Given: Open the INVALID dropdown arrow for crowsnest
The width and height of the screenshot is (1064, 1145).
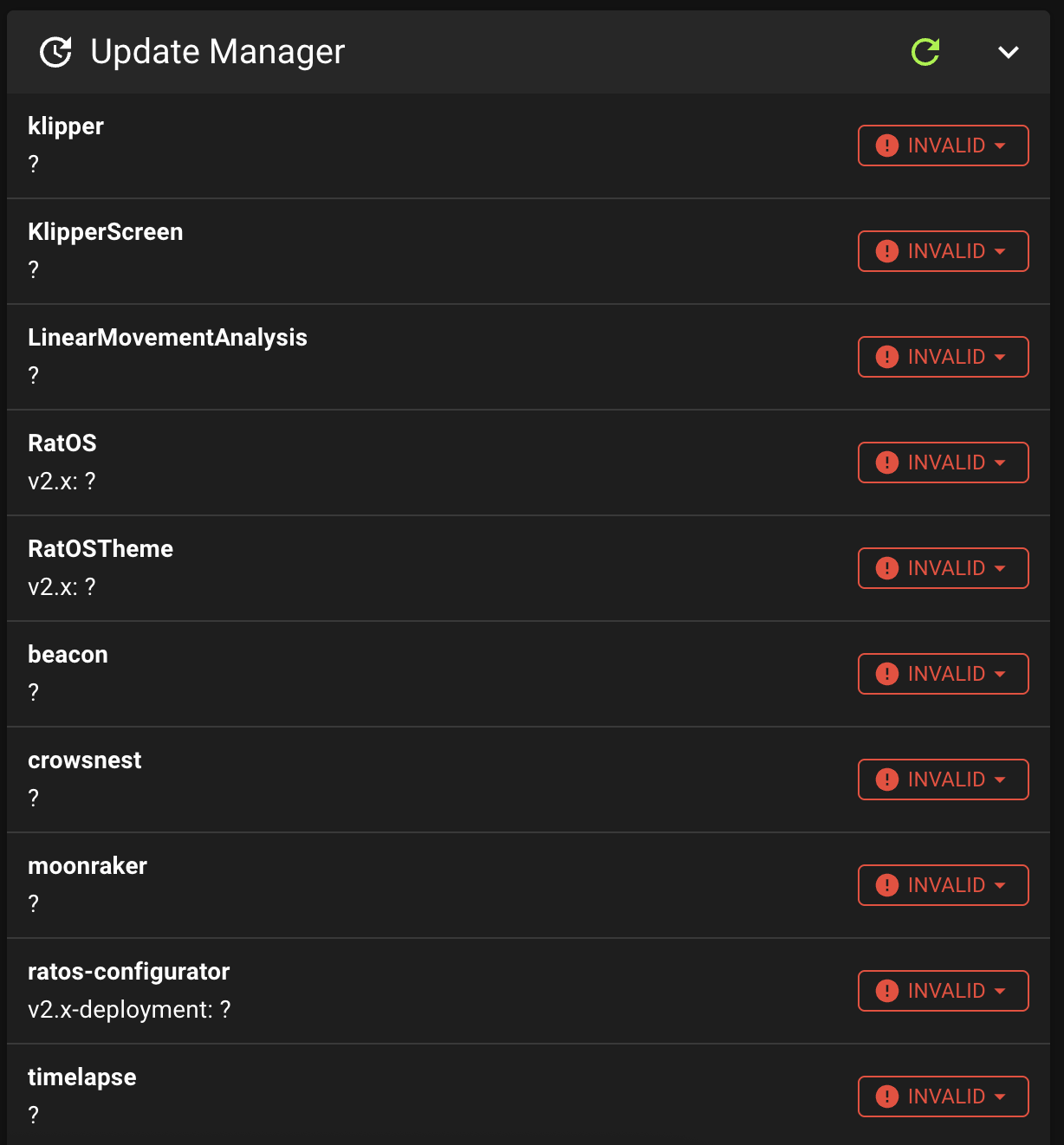Looking at the screenshot, I should pos(1000,780).
